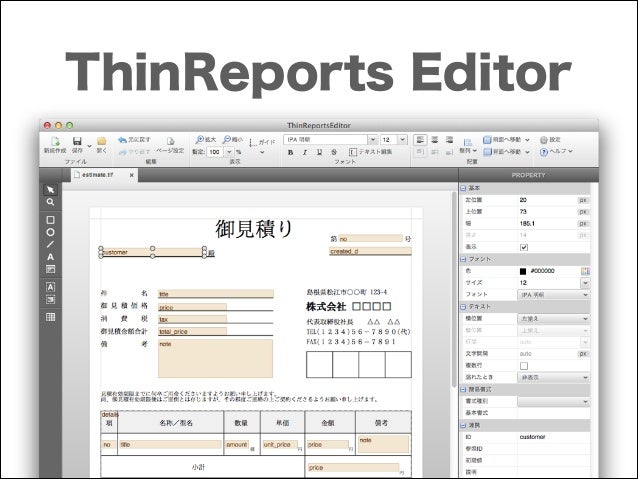
Task: Toggle bold formatting
Action: 290,152
